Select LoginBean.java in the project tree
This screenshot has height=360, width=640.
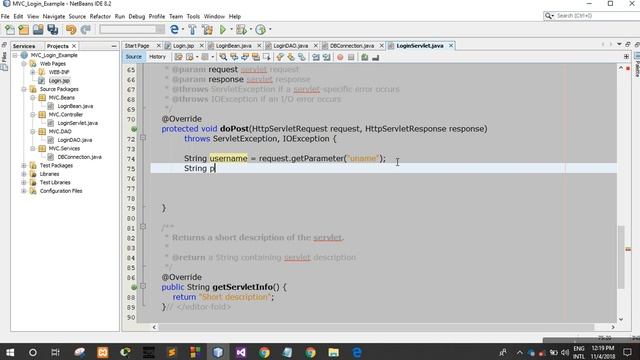[x=75, y=106]
